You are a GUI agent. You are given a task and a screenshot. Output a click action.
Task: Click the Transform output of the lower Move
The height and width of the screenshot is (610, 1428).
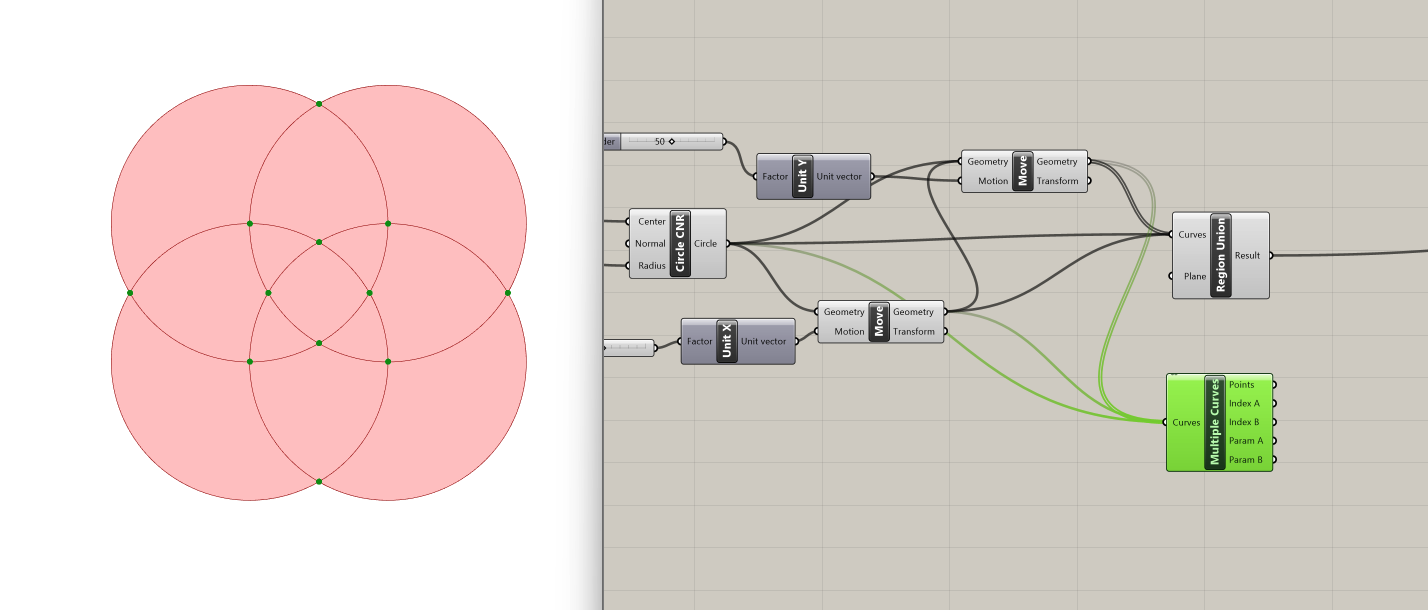[914, 331]
